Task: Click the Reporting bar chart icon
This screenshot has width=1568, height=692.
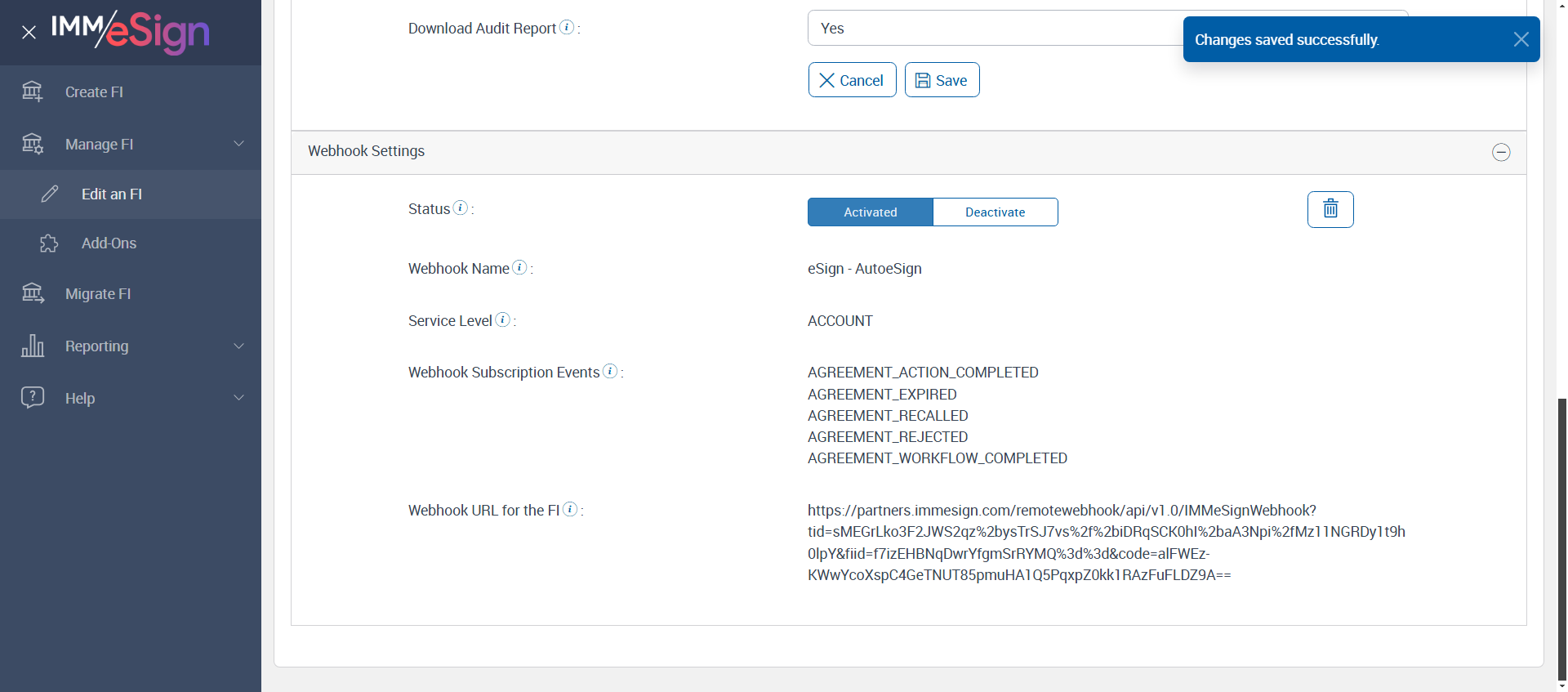Action: [x=33, y=346]
